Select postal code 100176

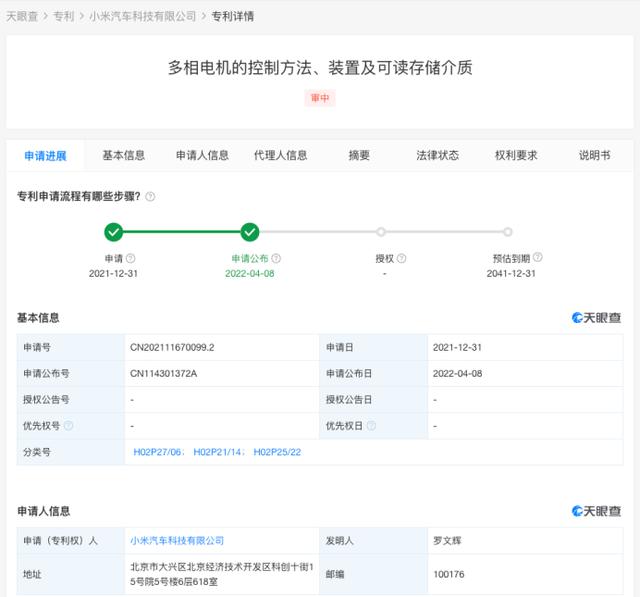pos(449,575)
